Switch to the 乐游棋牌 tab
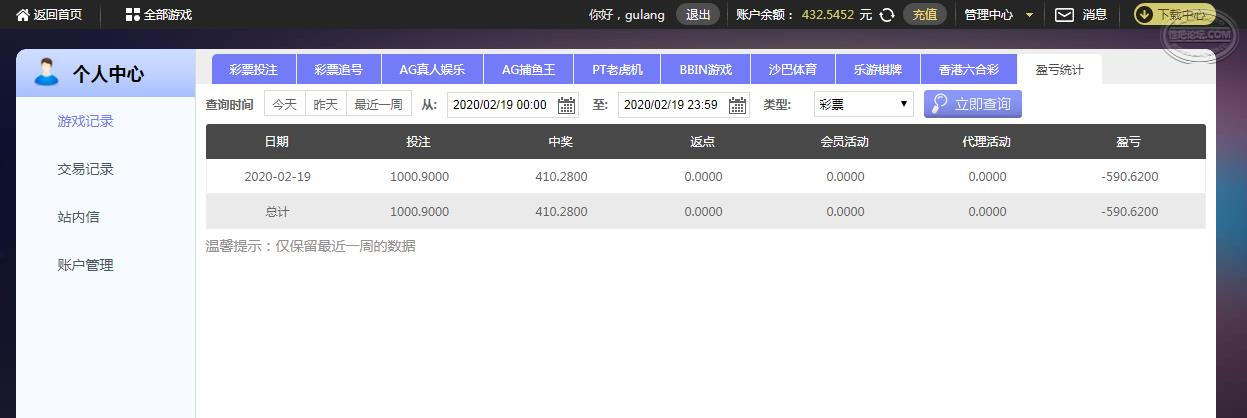The width and height of the screenshot is (1247, 418). 878,70
